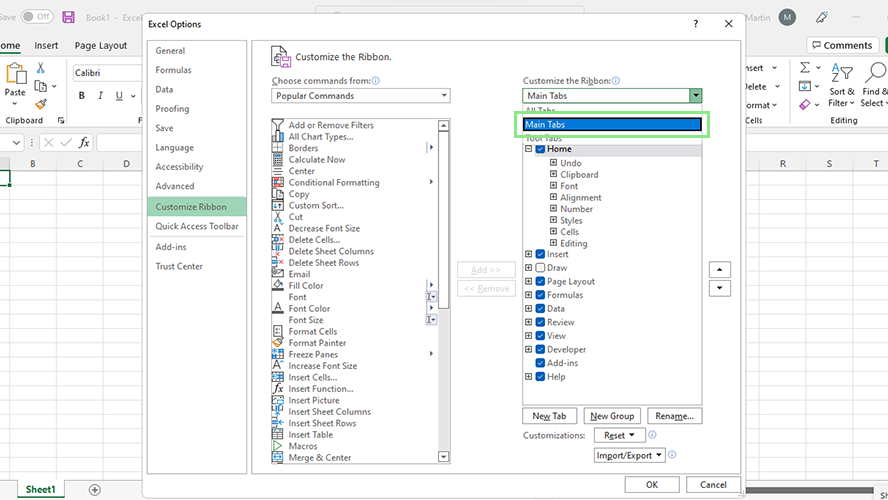
Task: Click the Move Up arrow button
Action: [720, 270]
